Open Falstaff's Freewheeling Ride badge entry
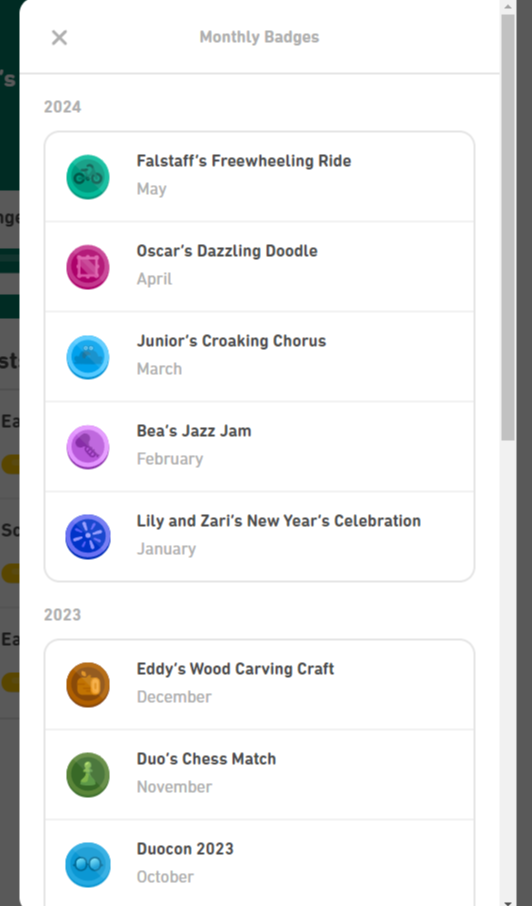Image resolution: width=532 pixels, height=906 pixels. [x=259, y=177]
